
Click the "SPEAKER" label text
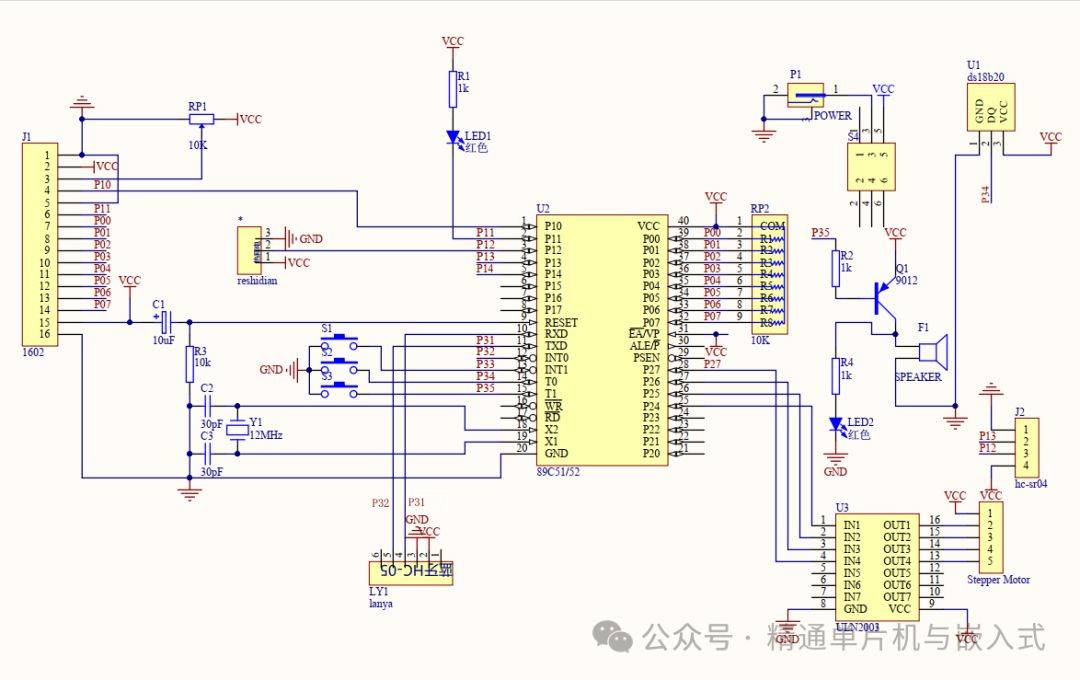(917, 377)
